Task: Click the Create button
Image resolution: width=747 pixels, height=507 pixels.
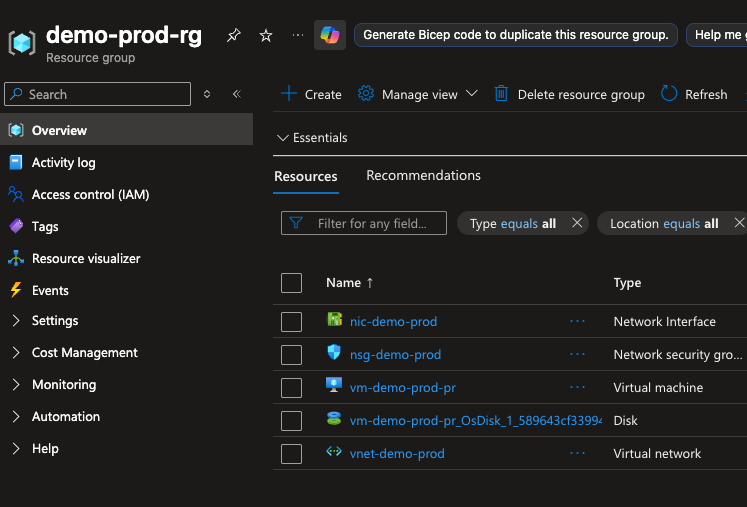Action: [311, 94]
